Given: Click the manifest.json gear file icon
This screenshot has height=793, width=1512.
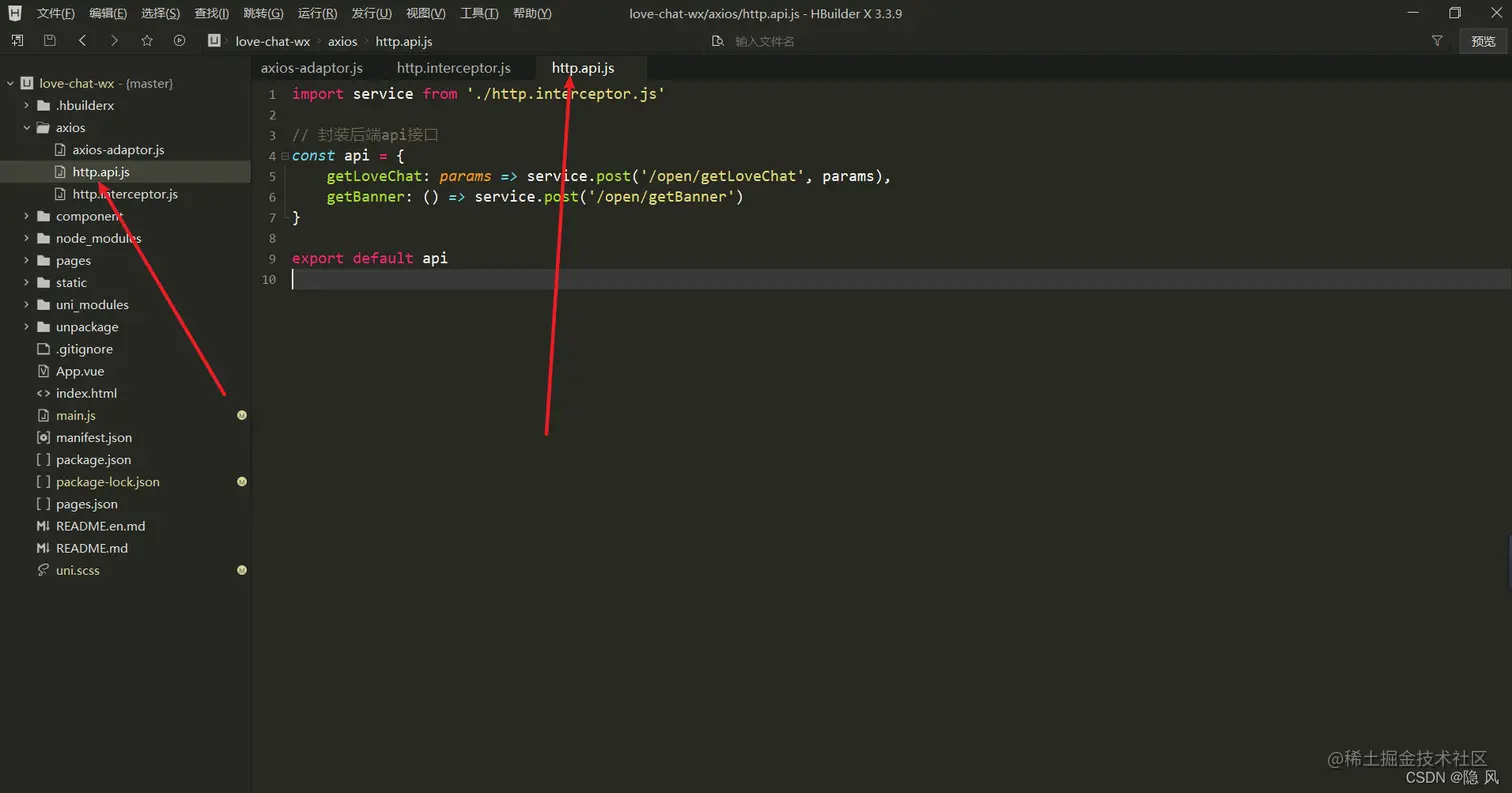Looking at the screenshot, I should [x=43, y=437].
